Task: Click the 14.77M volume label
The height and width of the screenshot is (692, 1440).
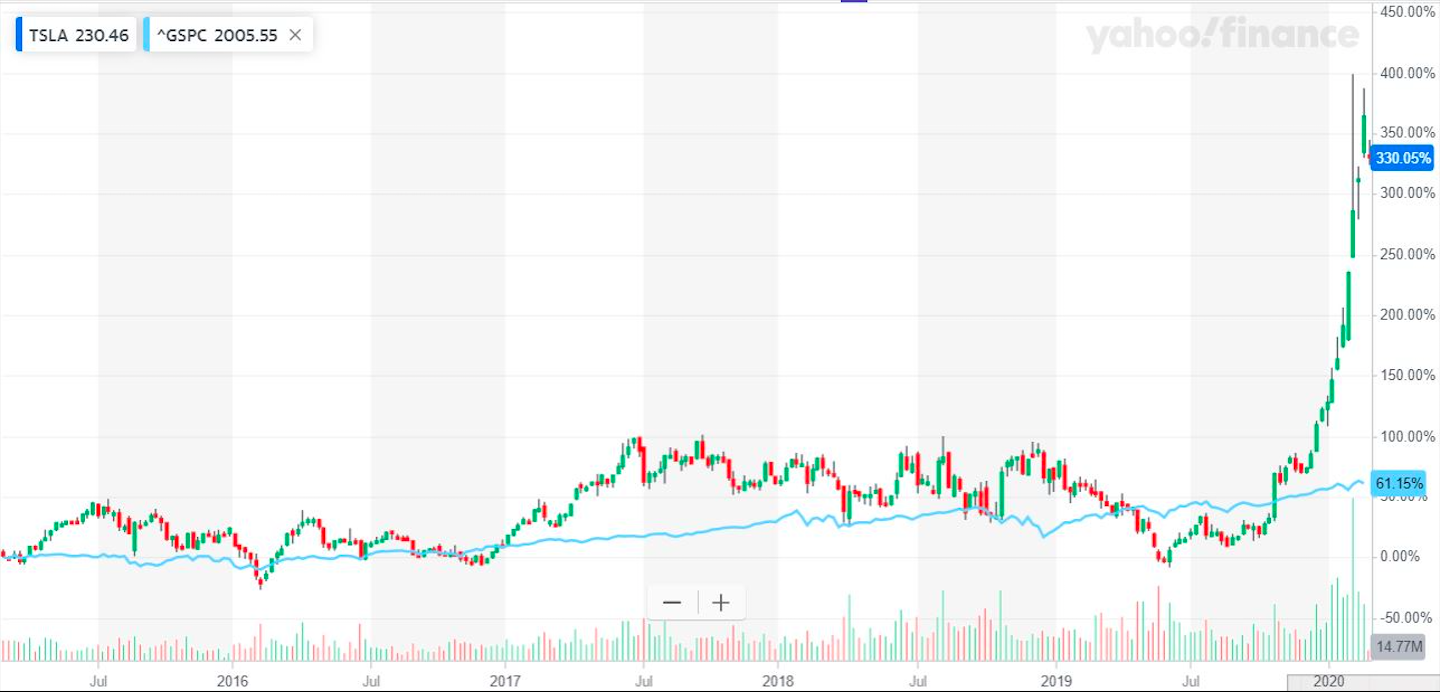Action: [x=1399, y=647]
